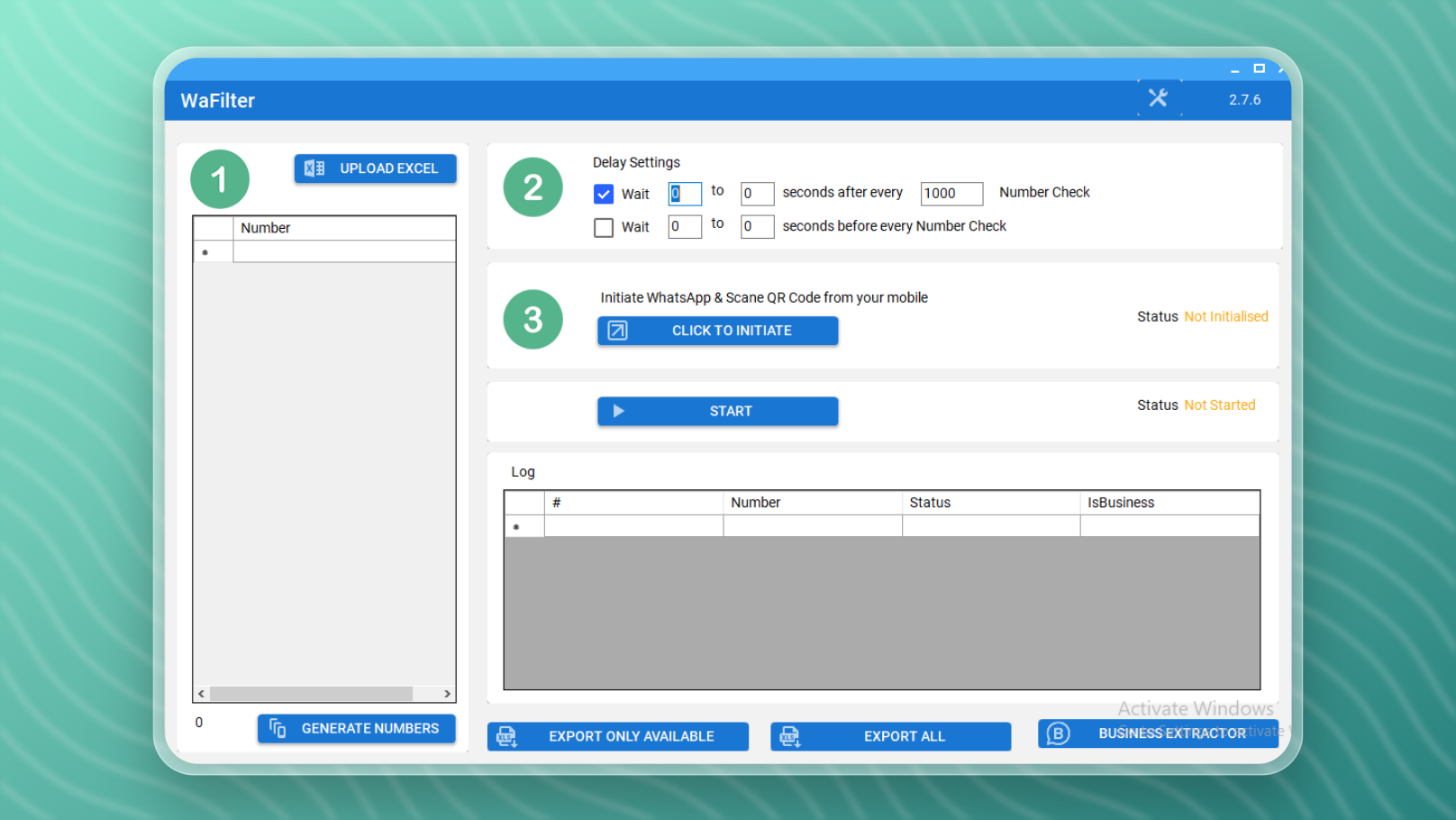Focus the 1000 number check count field

(951, 194)
